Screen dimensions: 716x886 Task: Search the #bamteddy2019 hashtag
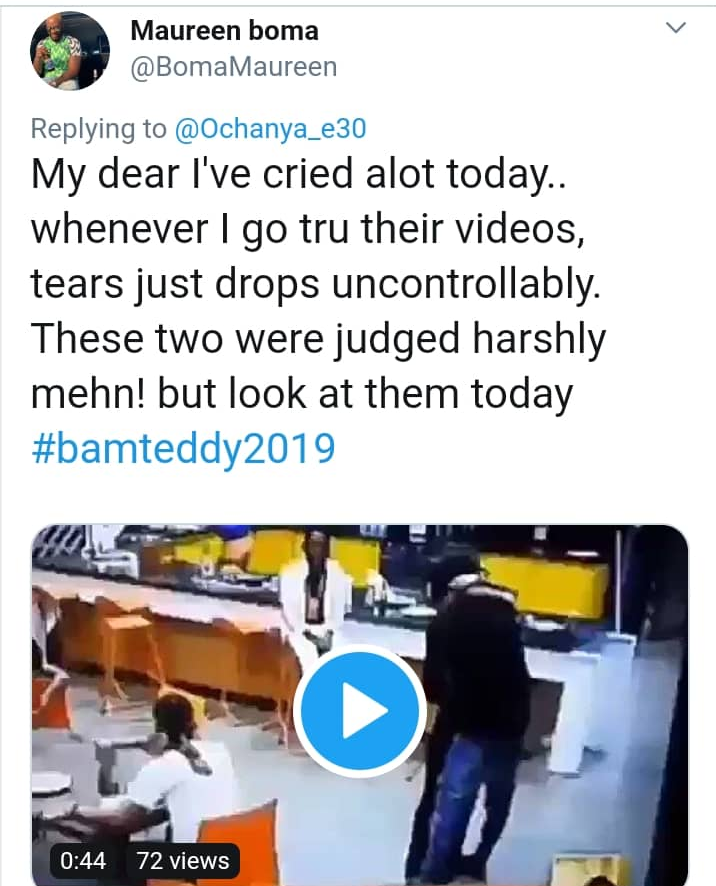point(182,448)
